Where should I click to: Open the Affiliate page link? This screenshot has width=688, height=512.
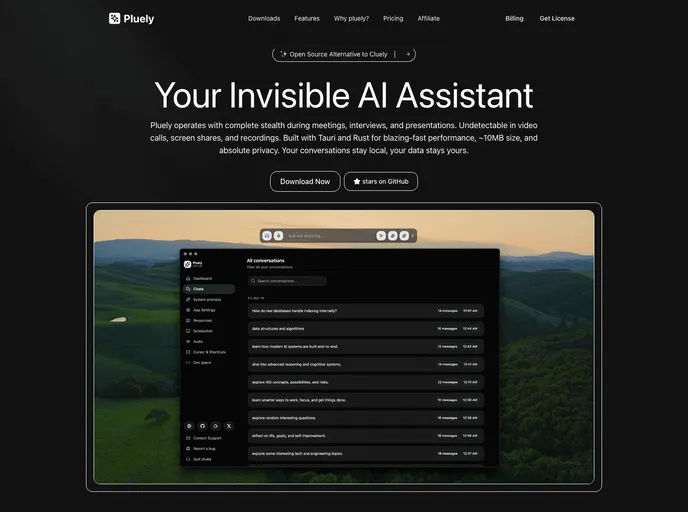coord(428,18)
